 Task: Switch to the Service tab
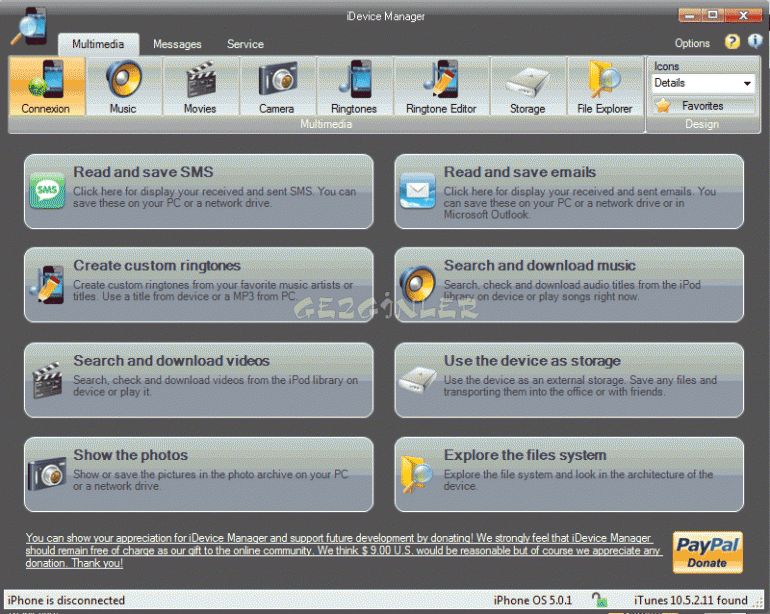click(x=246, y=44)
